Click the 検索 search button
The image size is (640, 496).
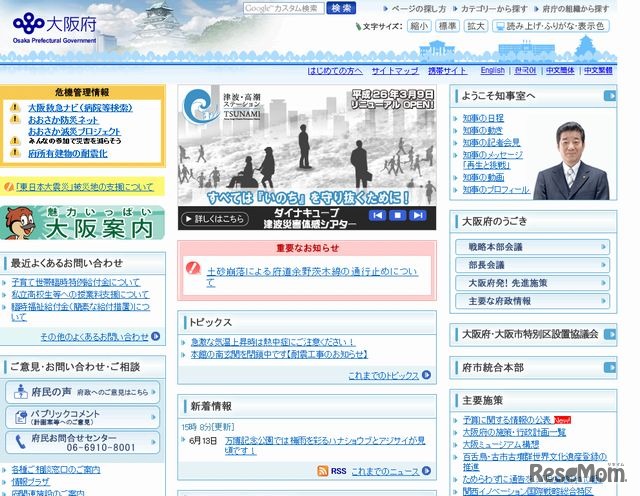coord(341,8)
